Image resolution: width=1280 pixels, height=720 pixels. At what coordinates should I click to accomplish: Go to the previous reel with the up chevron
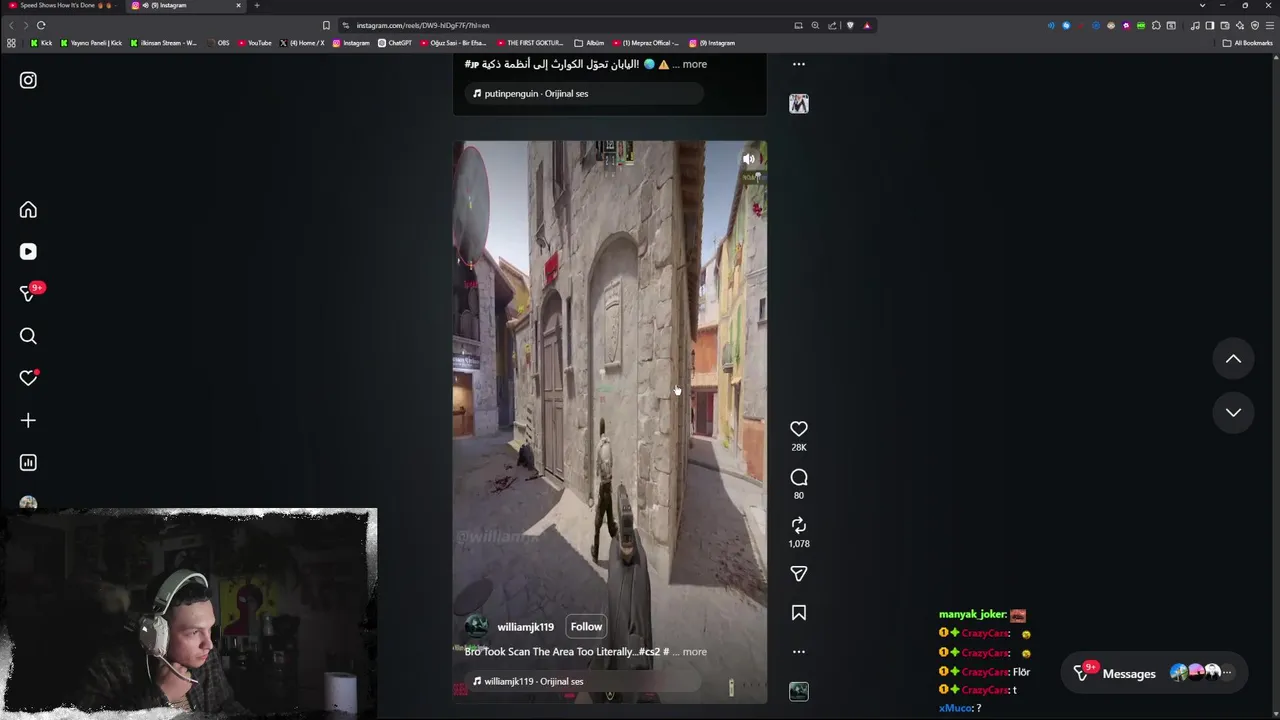pos(1233,359)
